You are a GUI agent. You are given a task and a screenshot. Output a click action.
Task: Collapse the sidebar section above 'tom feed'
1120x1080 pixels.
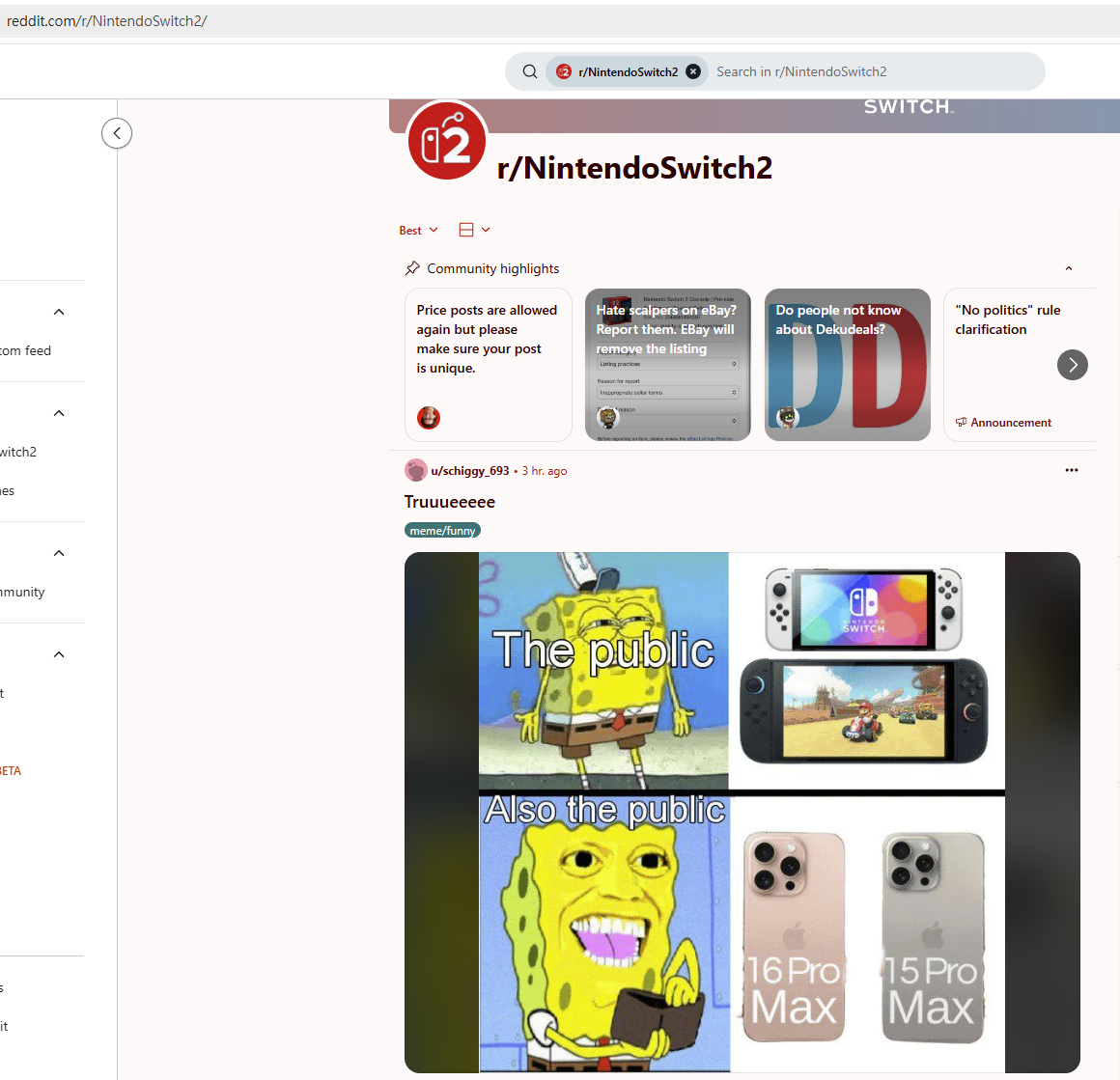[x=59, y=312]
